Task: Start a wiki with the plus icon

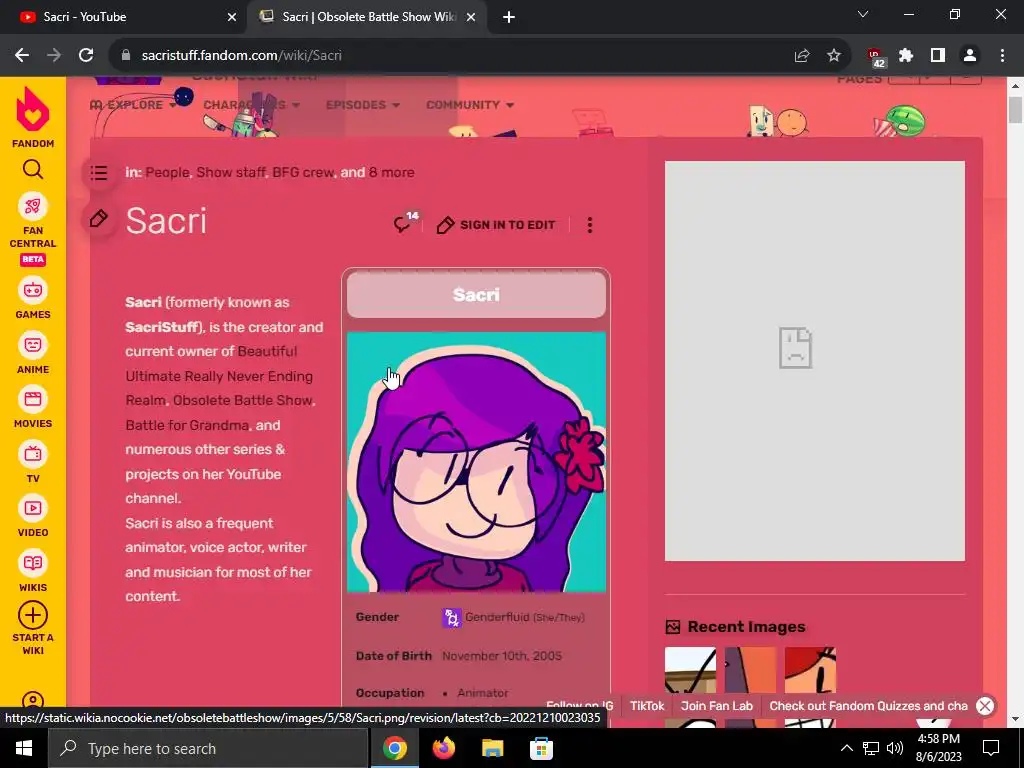Action: coord(33,615)
